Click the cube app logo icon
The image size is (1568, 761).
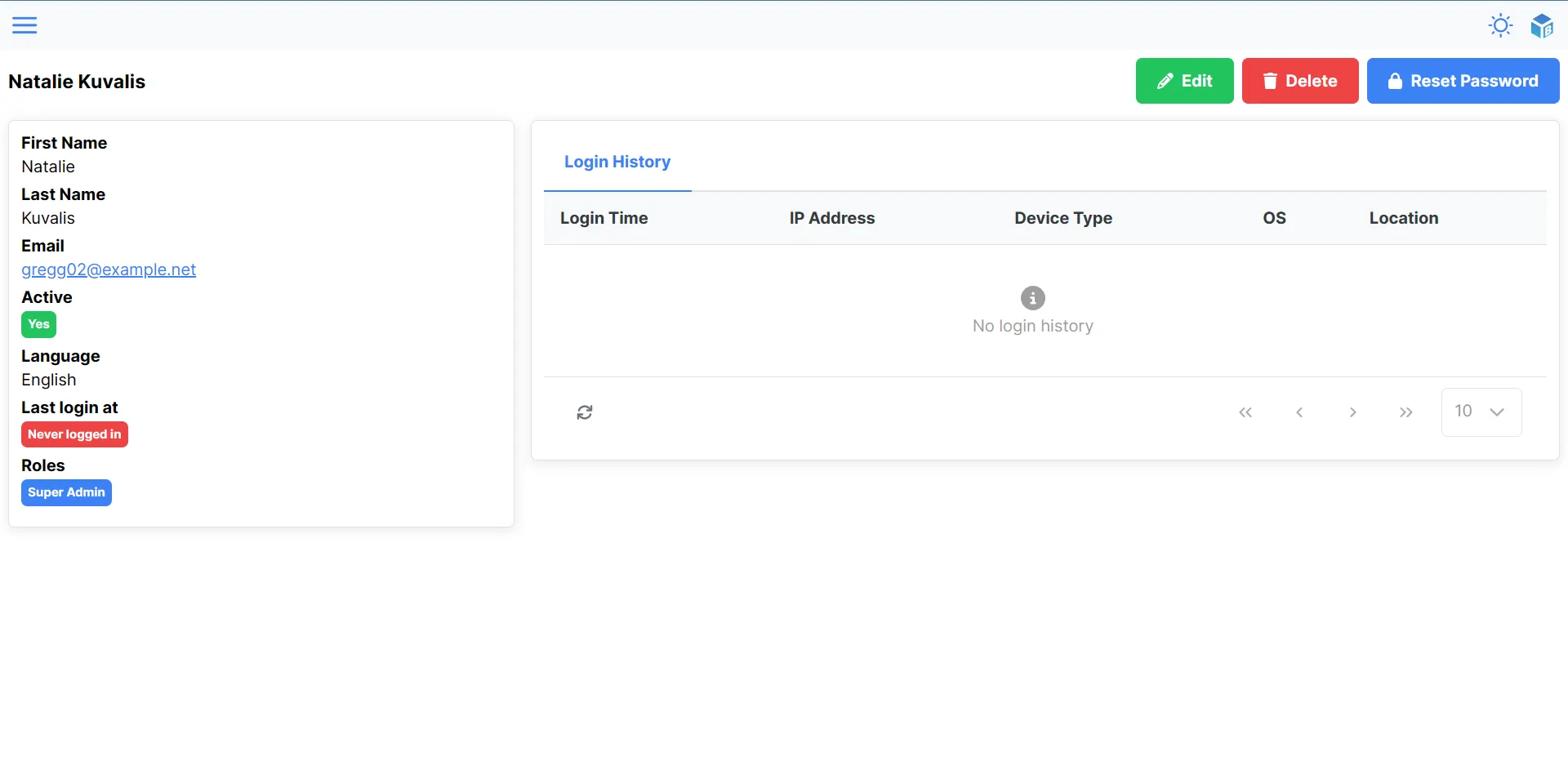[x=1542, y=25]
